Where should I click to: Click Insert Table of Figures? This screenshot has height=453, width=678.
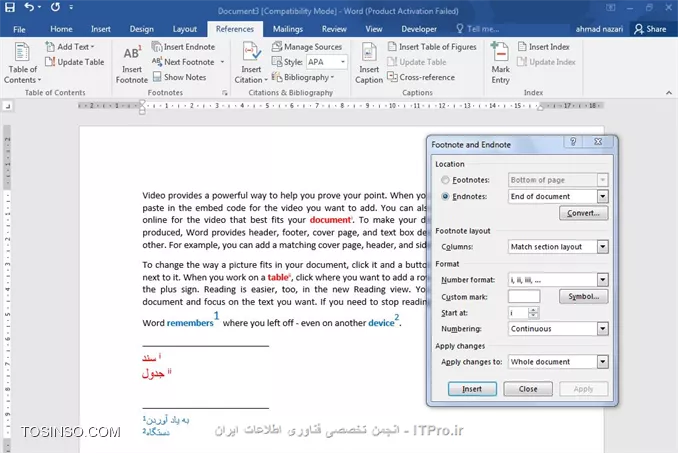(432, 47)
